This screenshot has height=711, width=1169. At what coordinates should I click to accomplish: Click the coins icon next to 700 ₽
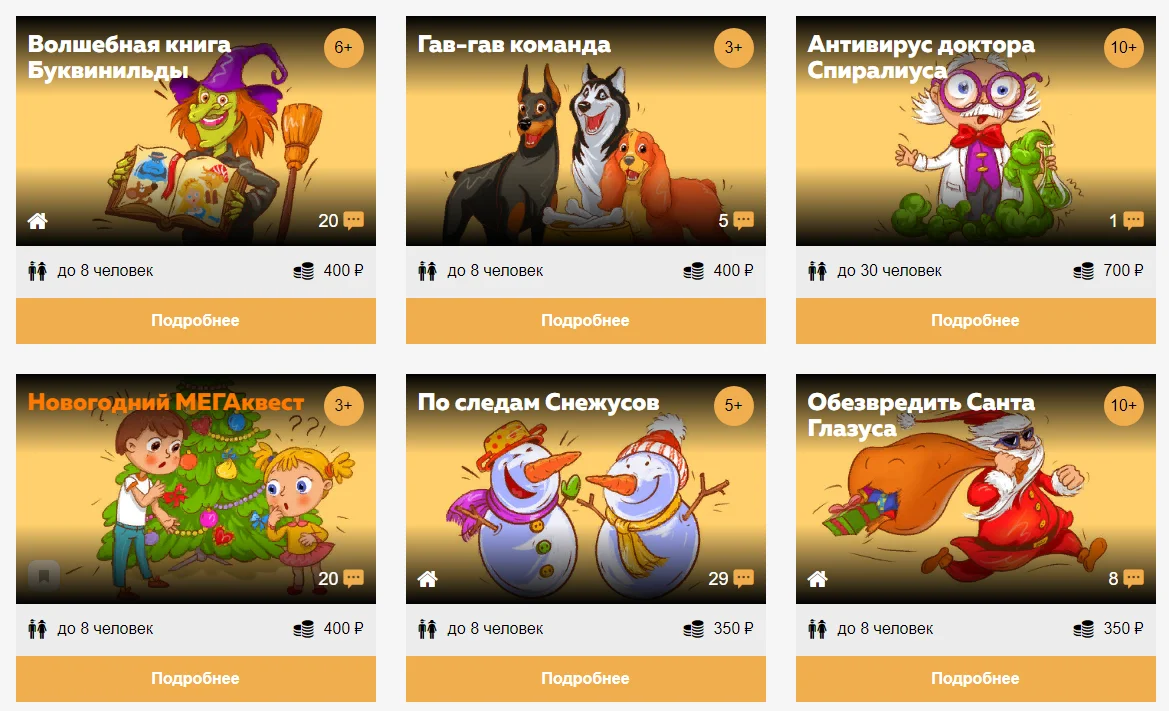point(1083,271)
